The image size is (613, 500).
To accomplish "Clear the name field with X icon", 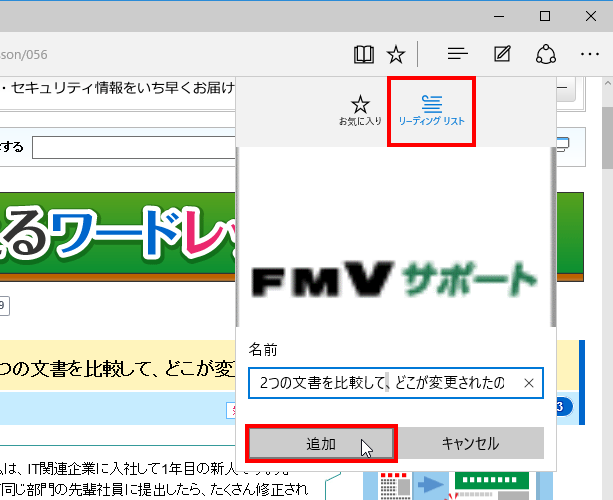I will (x=529, y=382).
